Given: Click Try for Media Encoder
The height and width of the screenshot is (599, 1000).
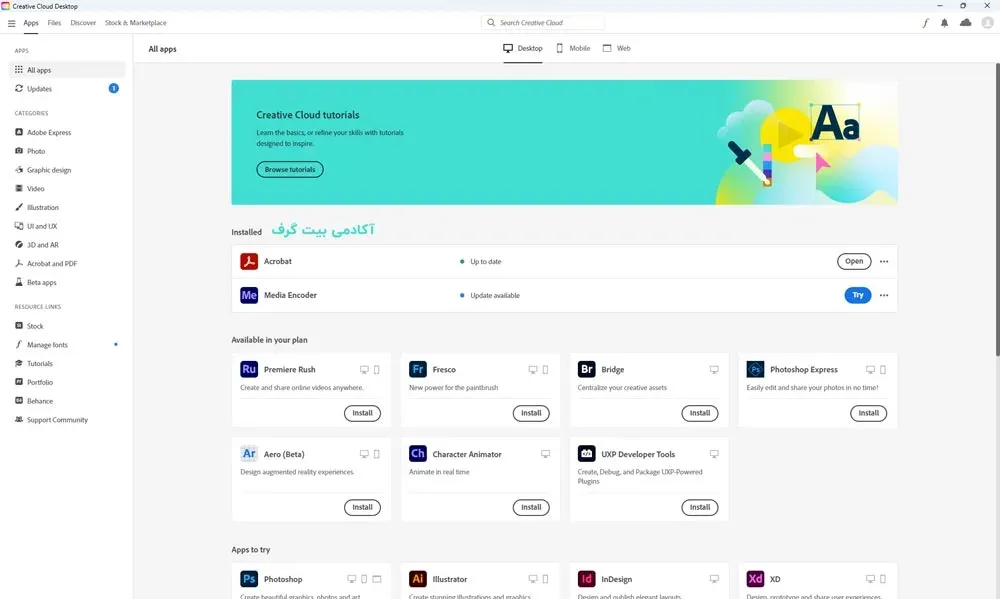Looking at the screenshot, I should click(x=858, y=295).
